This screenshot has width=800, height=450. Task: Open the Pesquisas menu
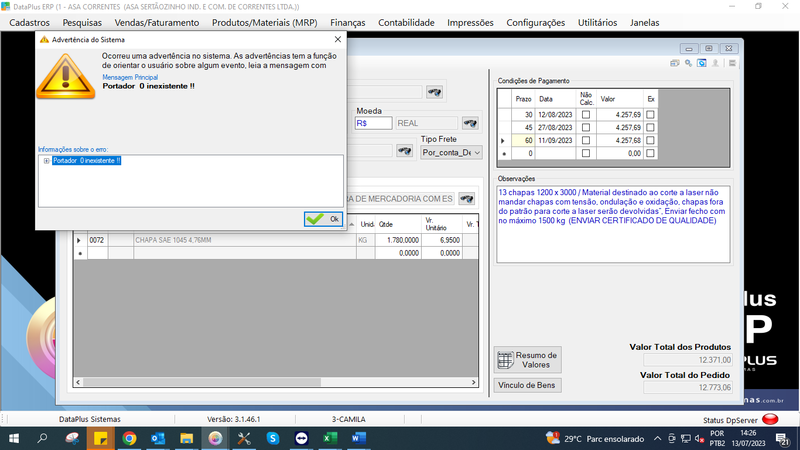(82, 22)
